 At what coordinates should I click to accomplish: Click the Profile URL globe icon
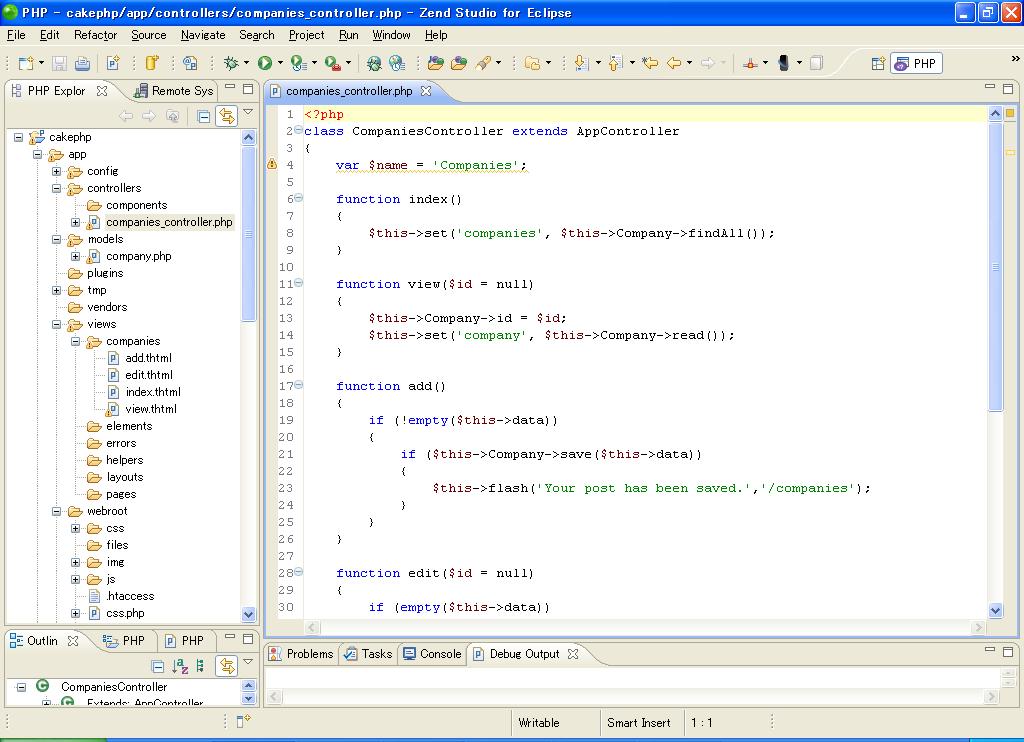click(396, 63)
